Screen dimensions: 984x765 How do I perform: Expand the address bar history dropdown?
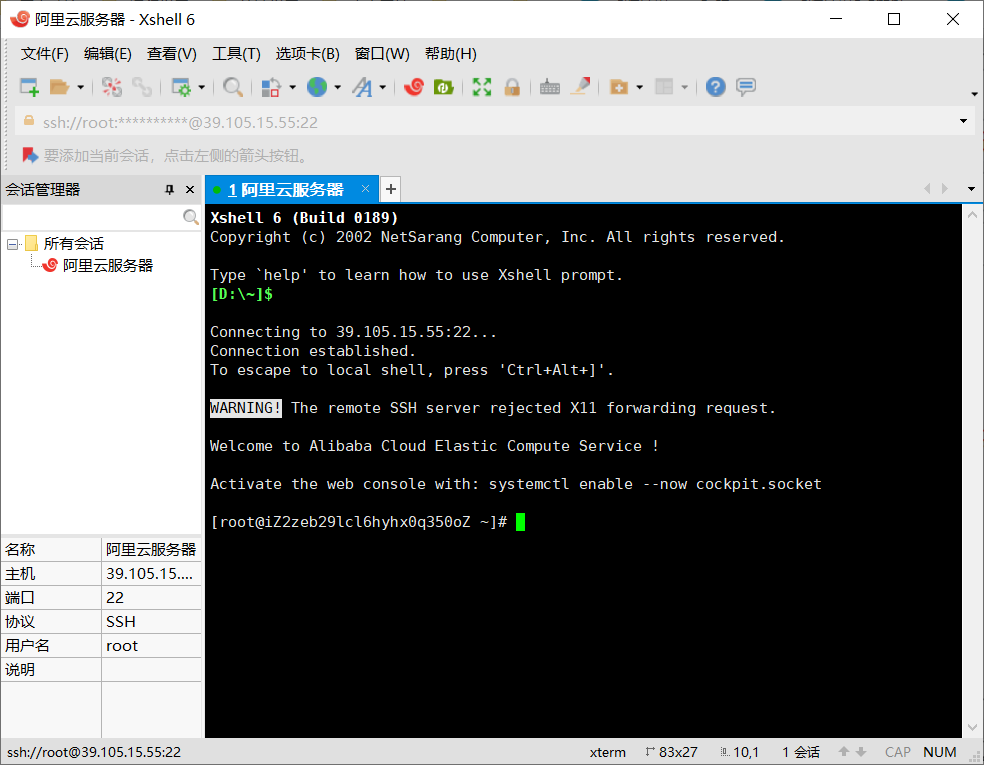tap(963, 121)
